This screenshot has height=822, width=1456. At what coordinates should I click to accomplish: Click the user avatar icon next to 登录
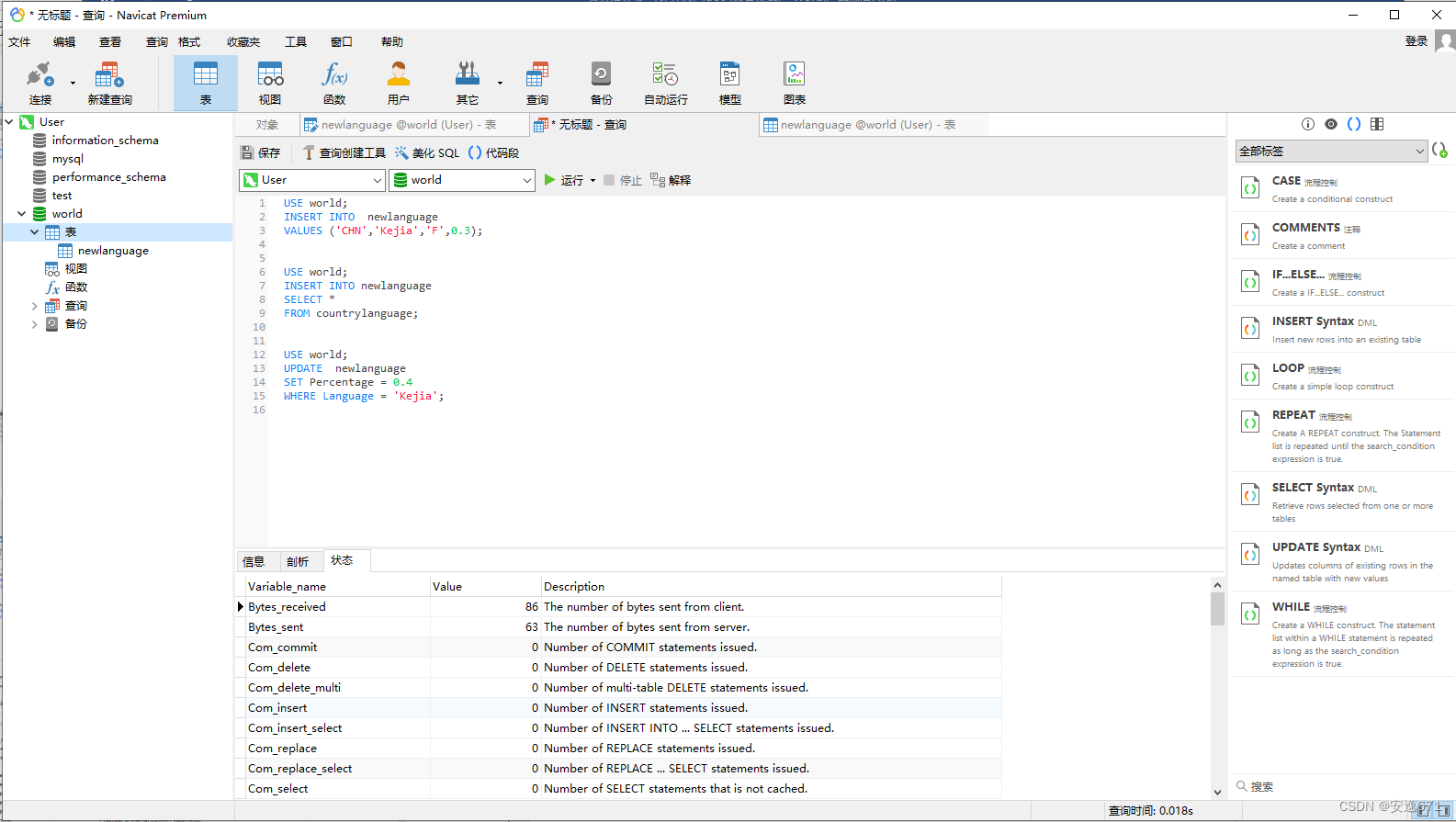[x=1445, y=41]
